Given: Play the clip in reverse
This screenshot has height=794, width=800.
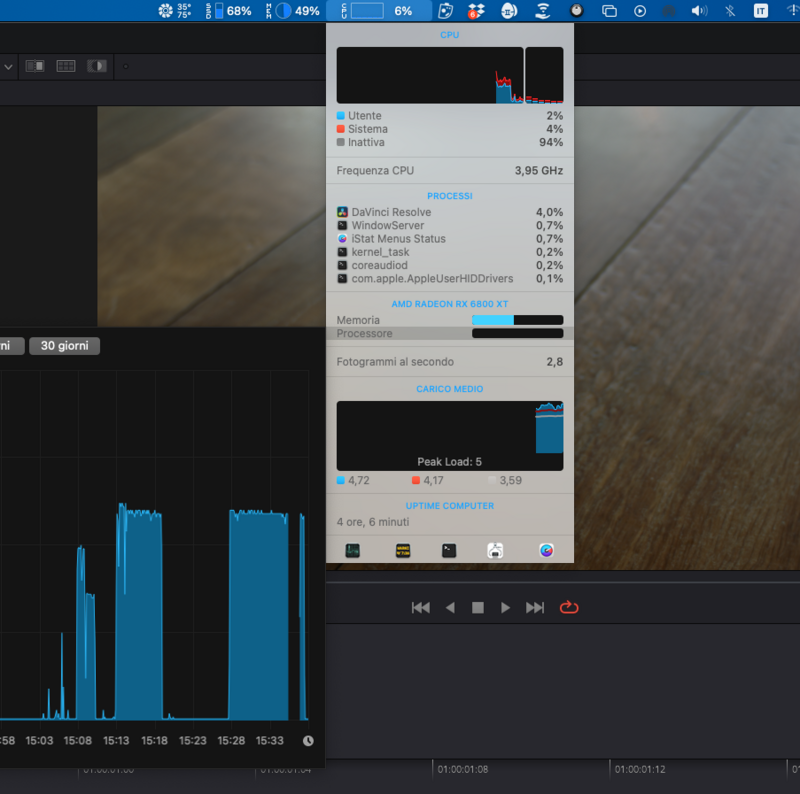Looking at the screenshot, I should [x=450, y=607].
